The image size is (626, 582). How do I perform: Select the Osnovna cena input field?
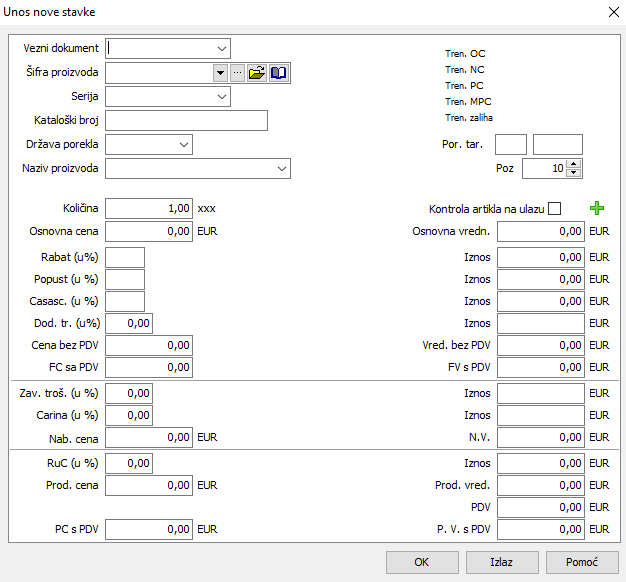[148, 231]
